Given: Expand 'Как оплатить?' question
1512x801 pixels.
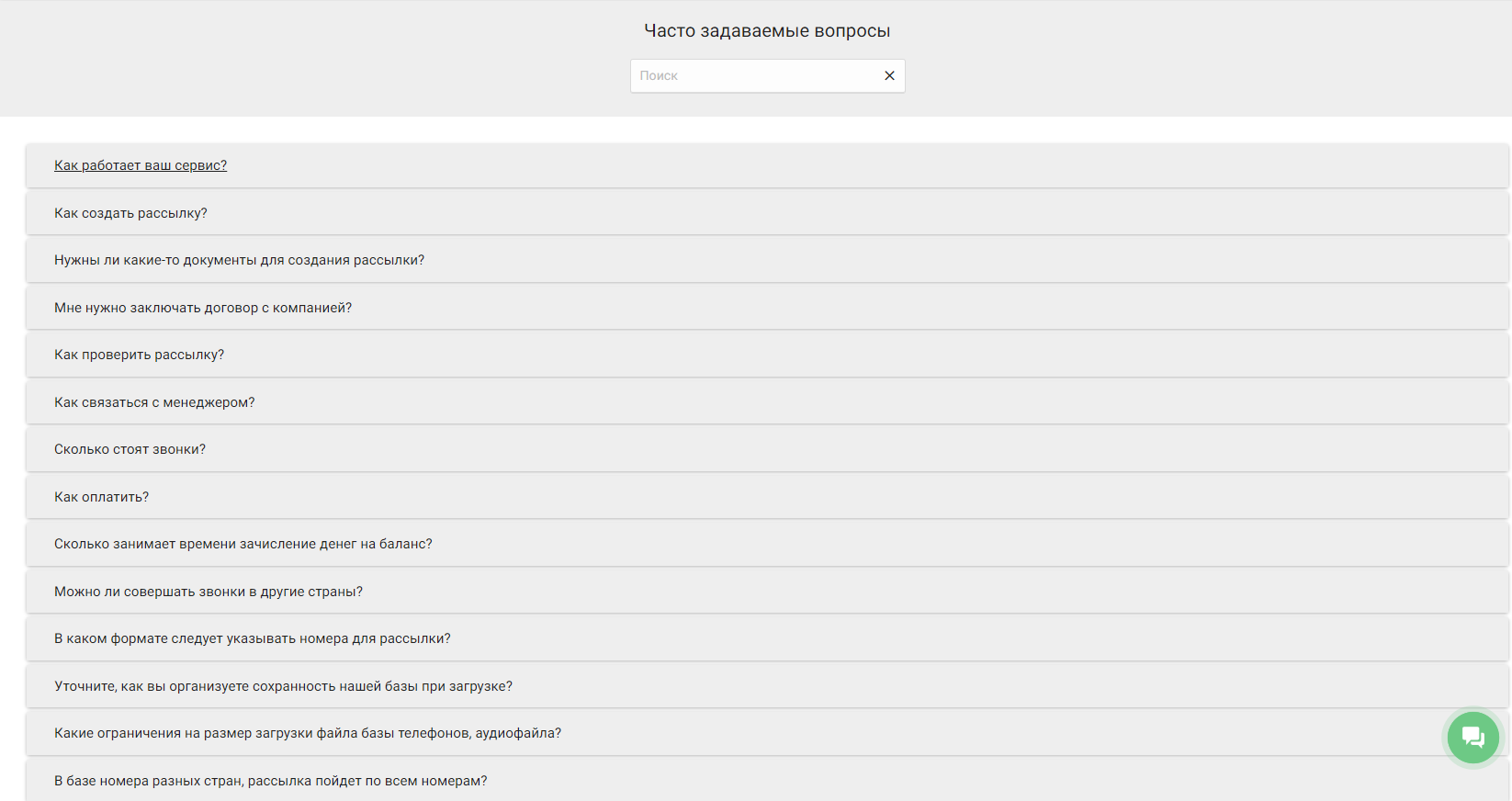Looking at the screenshot, I should [101, 497].
